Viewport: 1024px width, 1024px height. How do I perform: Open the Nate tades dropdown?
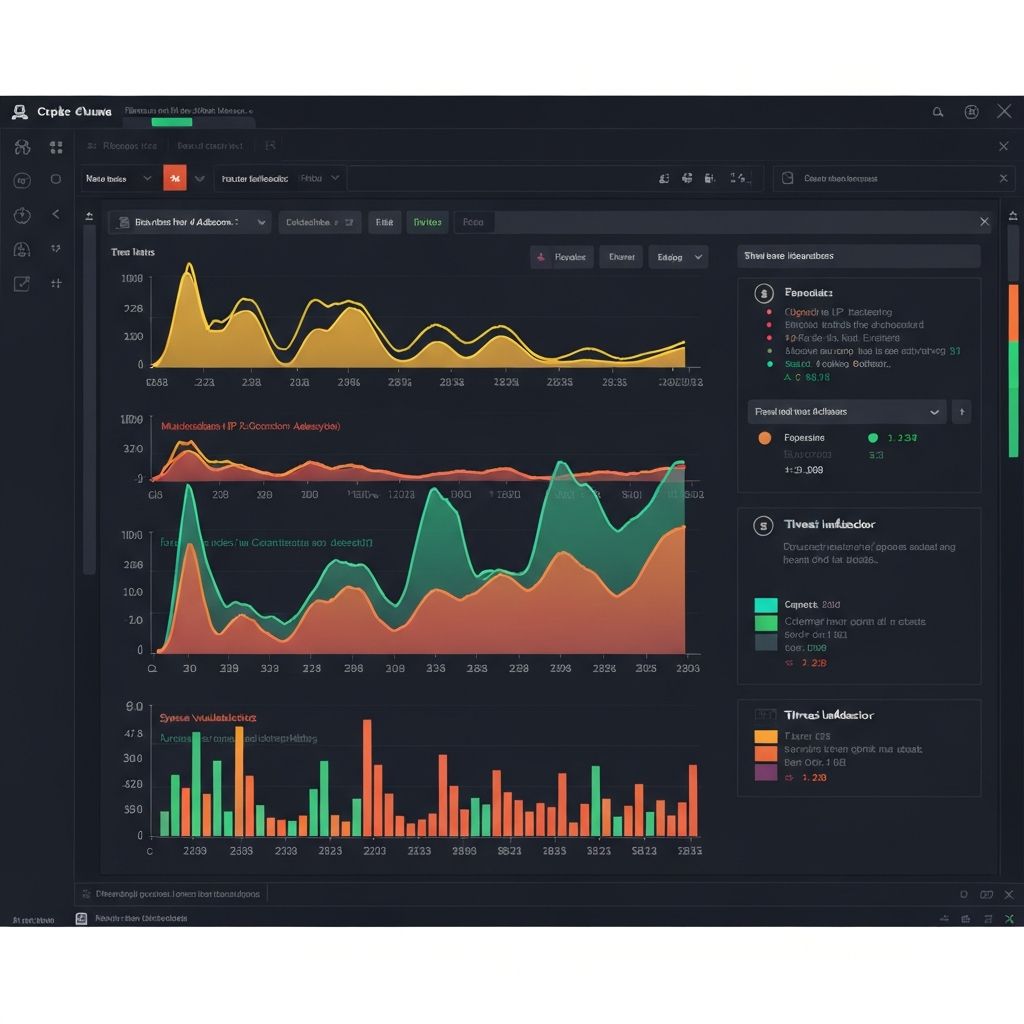point(119,178)
